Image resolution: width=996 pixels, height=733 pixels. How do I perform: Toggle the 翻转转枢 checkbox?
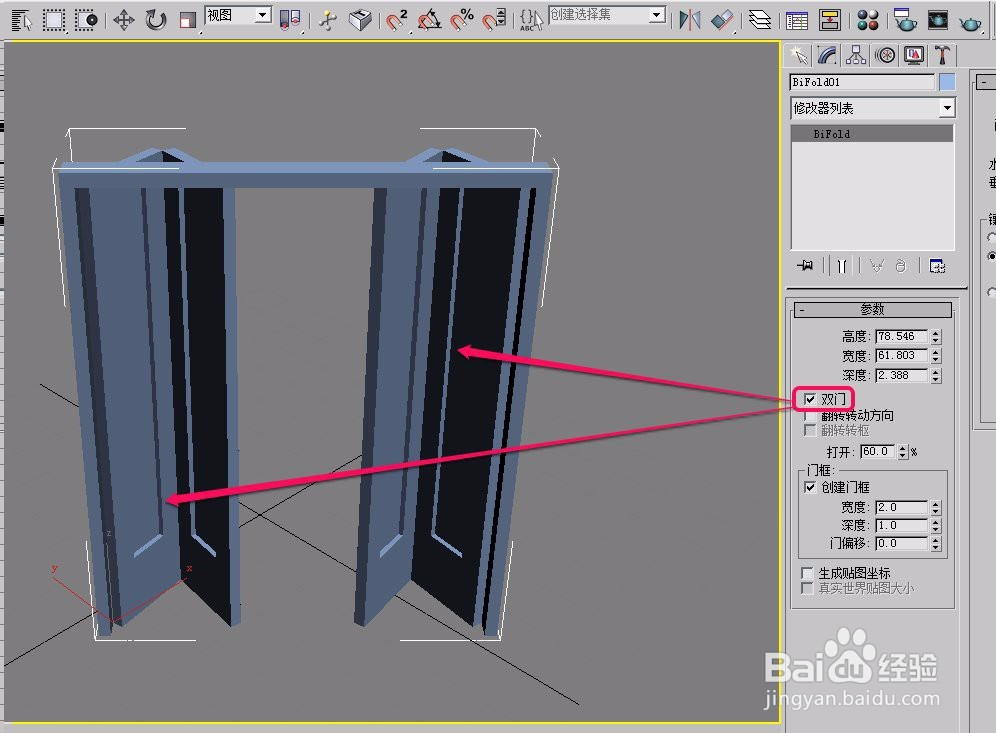(x=810, y=431)
